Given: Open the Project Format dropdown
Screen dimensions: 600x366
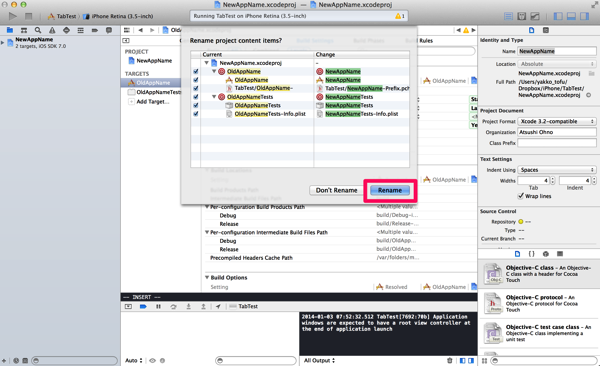Looking at the screenshot, I should (557, 121).
